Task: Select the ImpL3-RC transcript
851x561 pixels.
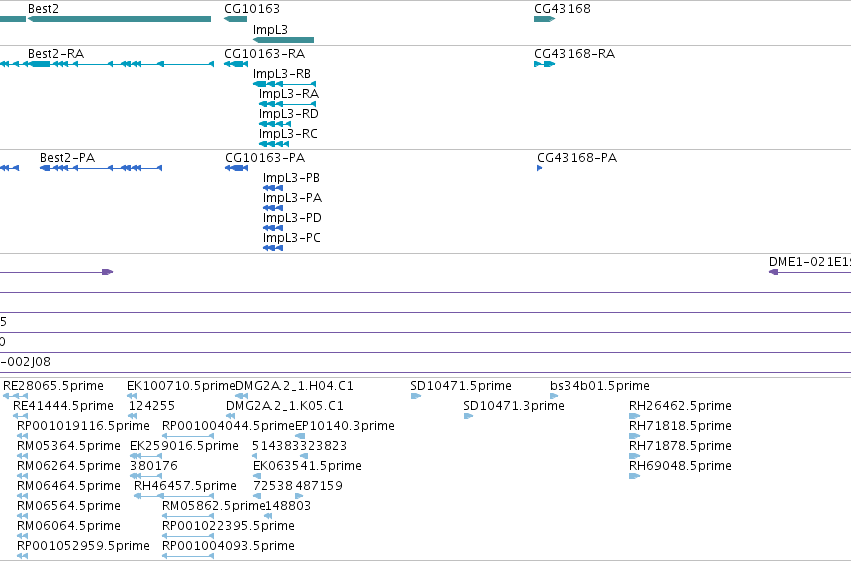Action: pyautogui.click(x=274, y=144)
